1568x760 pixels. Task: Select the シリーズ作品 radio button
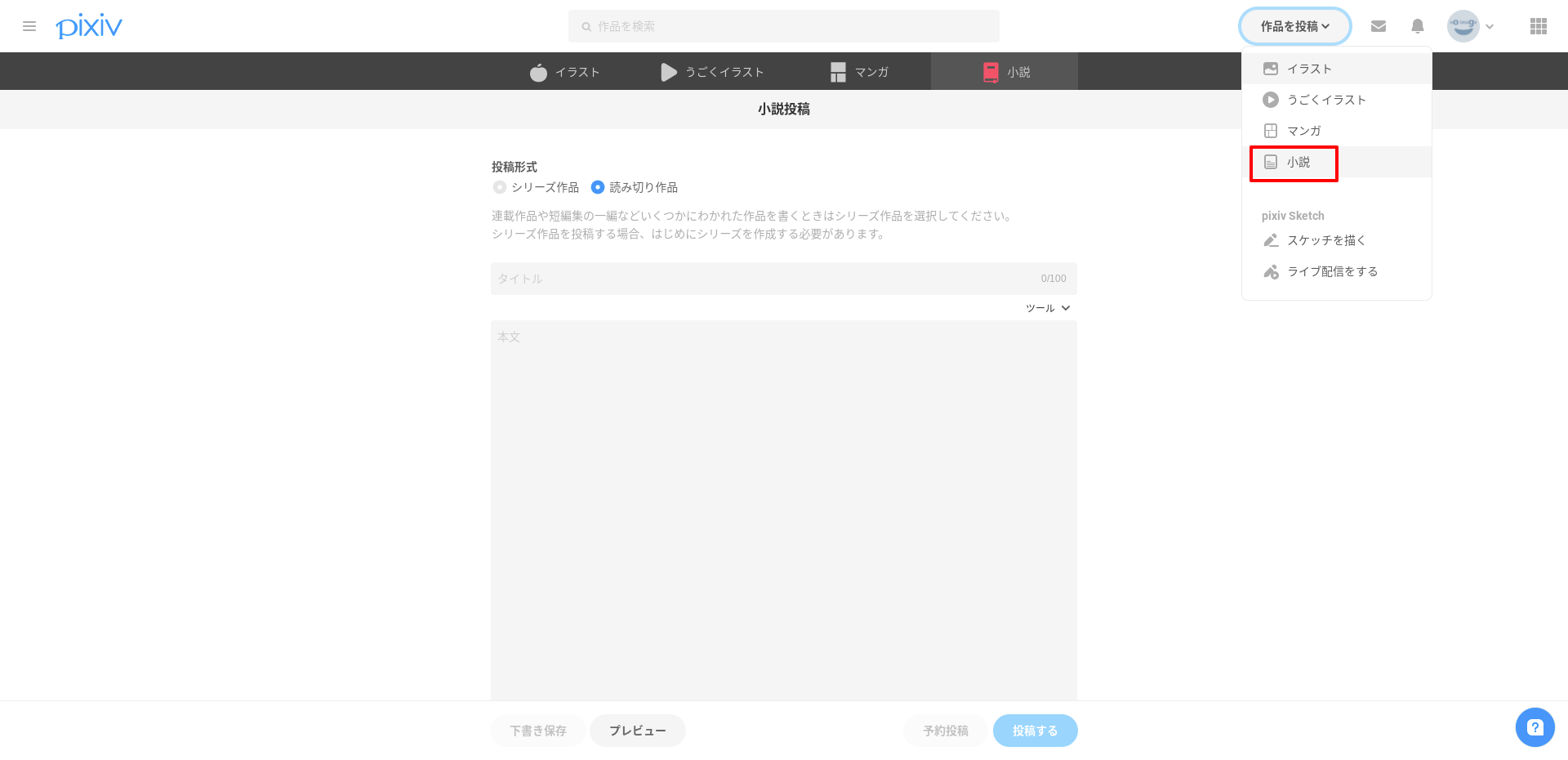pyautogui.click(x=500, y=187)
